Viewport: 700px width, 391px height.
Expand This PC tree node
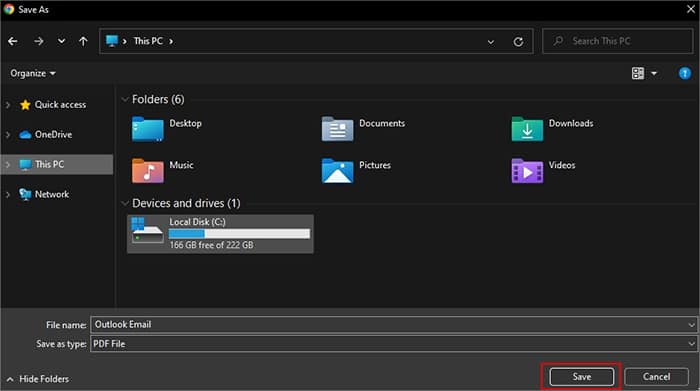click(x=8, y=165)
